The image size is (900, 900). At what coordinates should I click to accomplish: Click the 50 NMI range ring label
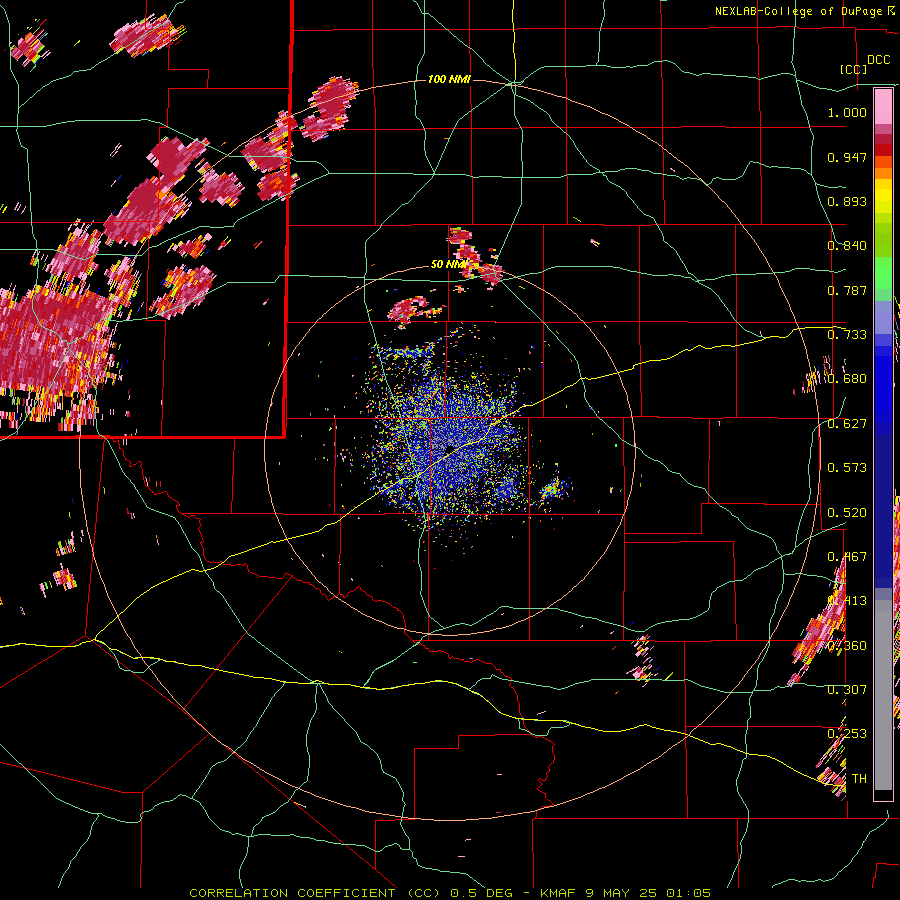click(x=450, y=265)
